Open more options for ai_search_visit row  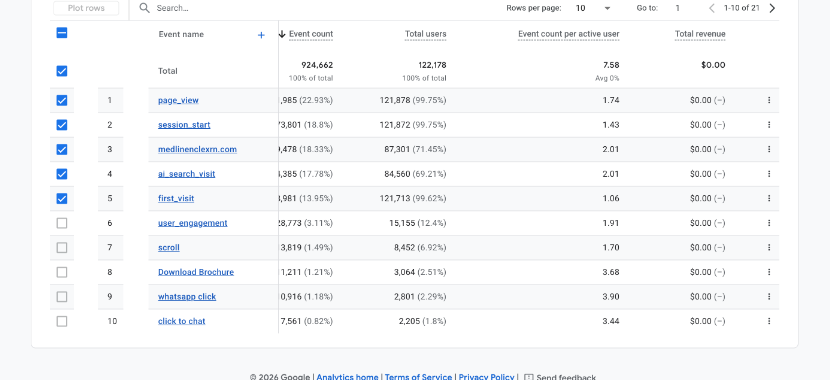coord(769,174)
